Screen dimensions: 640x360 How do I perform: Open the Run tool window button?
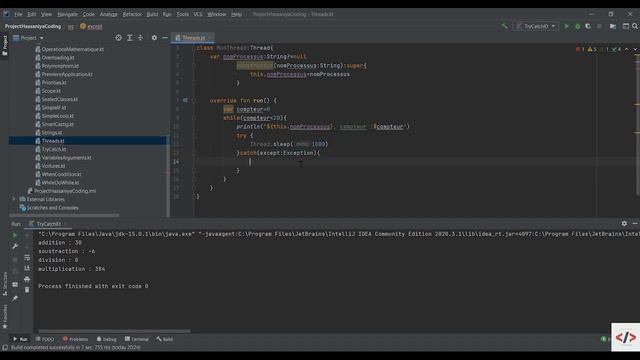(20, 339)
